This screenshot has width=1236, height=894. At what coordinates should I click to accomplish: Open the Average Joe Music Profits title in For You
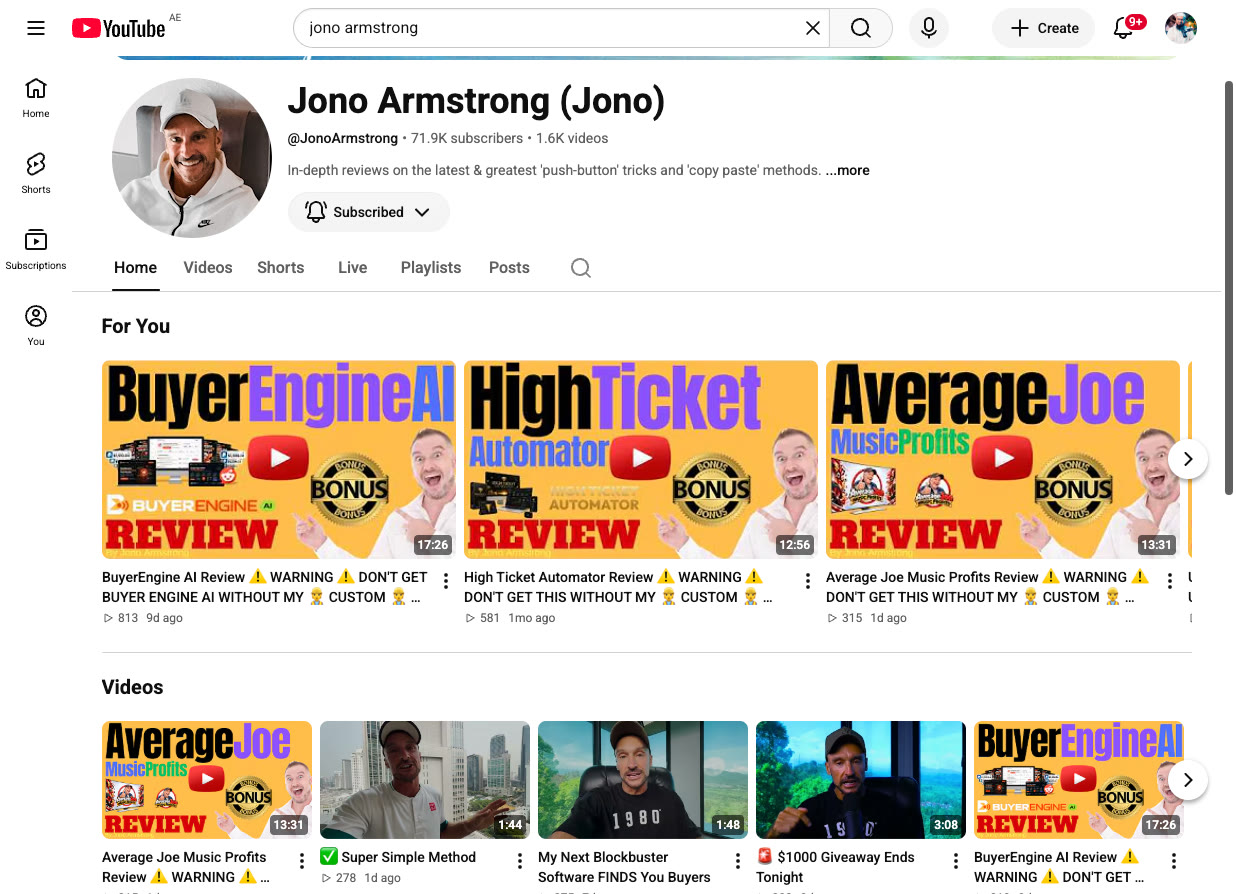click(x=988, y=587)
